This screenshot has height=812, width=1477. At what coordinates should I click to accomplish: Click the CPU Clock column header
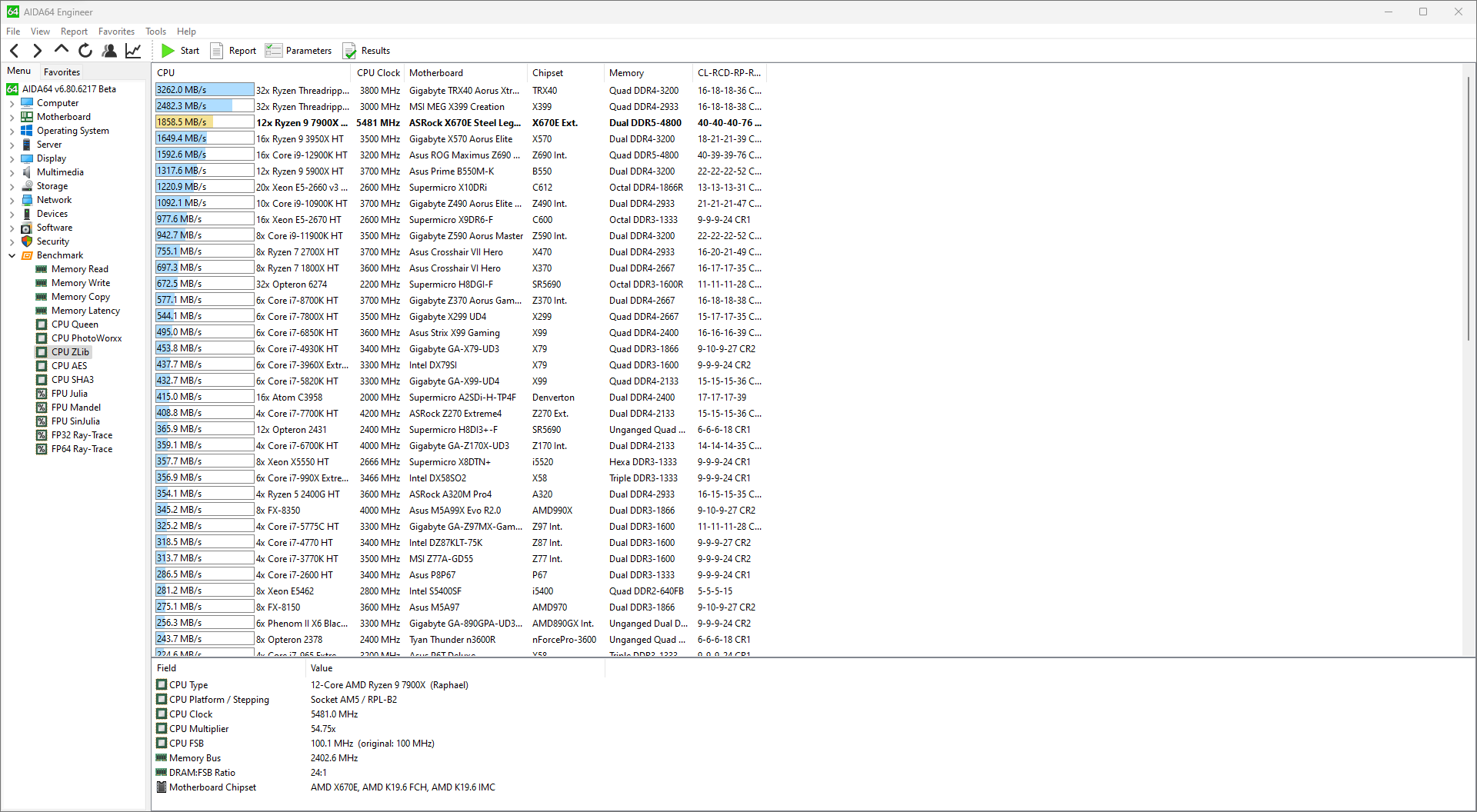pyautogui.click(x=378, y=73)
